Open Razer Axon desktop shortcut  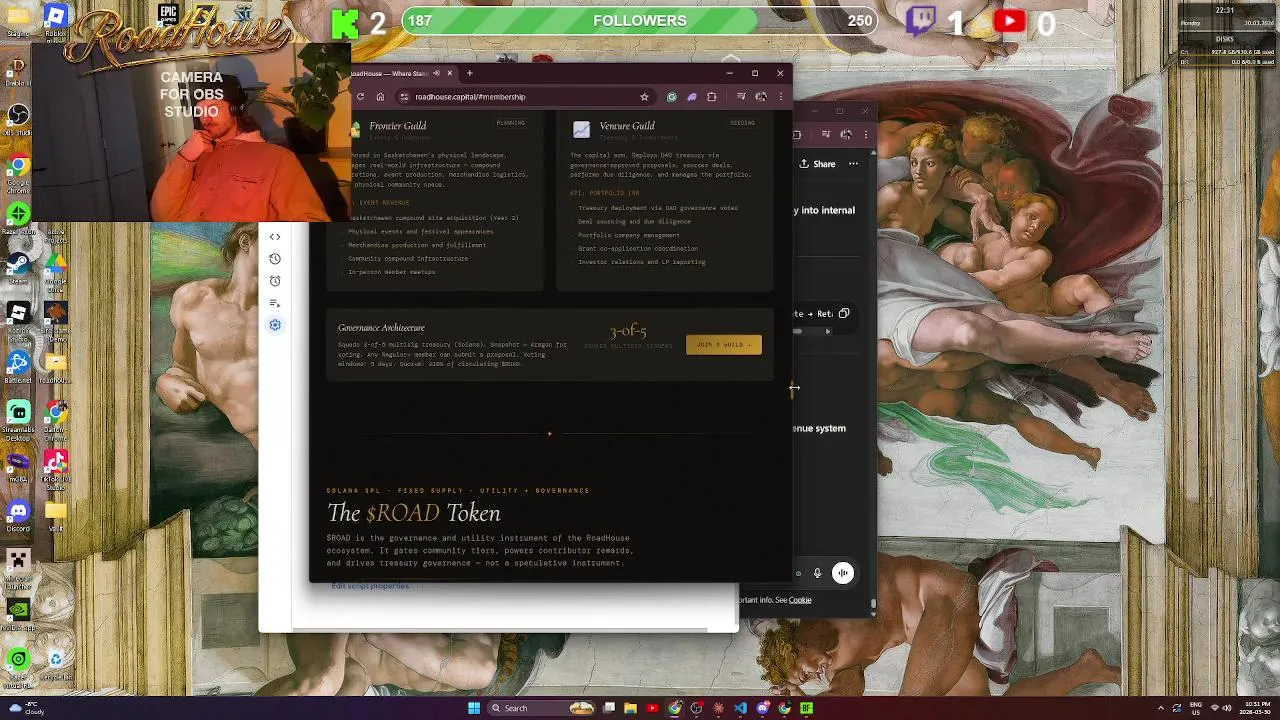pyautogui.click(x=18, y=219)
